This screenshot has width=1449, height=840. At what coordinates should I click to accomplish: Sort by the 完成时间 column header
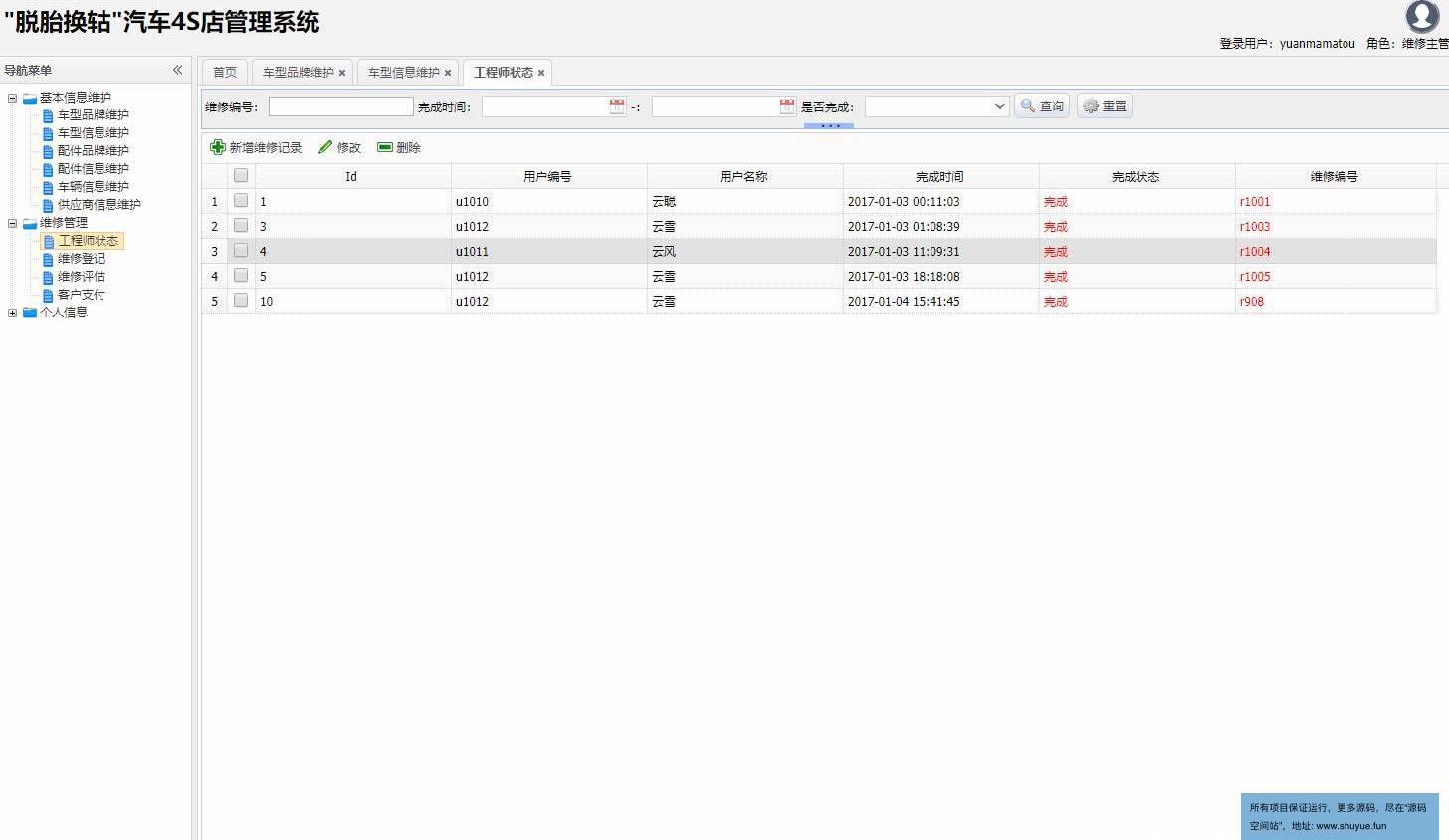[x=940, y=176]
